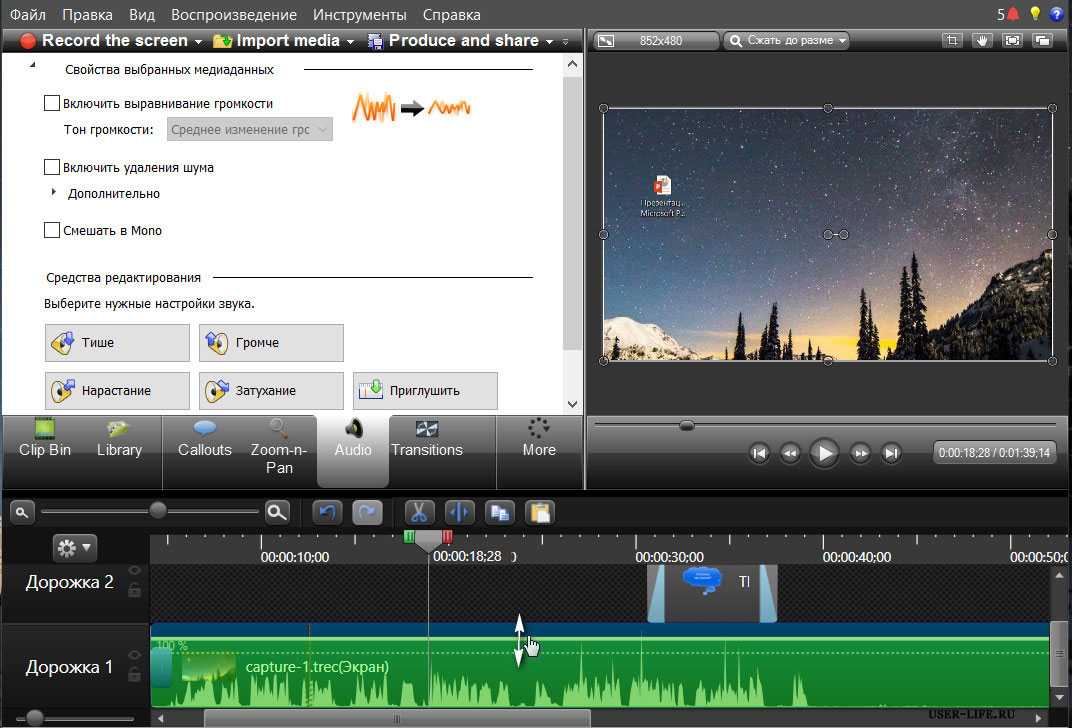
Task: Click Record the screen button
Action: [105, 41]
